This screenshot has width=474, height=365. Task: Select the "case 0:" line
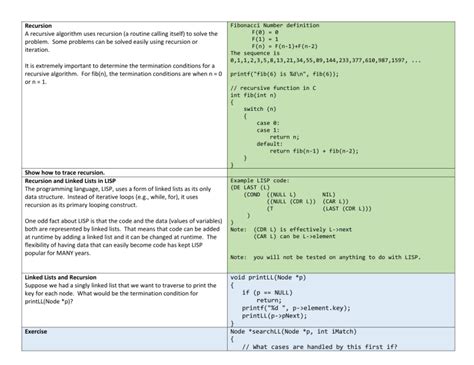[x=268, y=123]
